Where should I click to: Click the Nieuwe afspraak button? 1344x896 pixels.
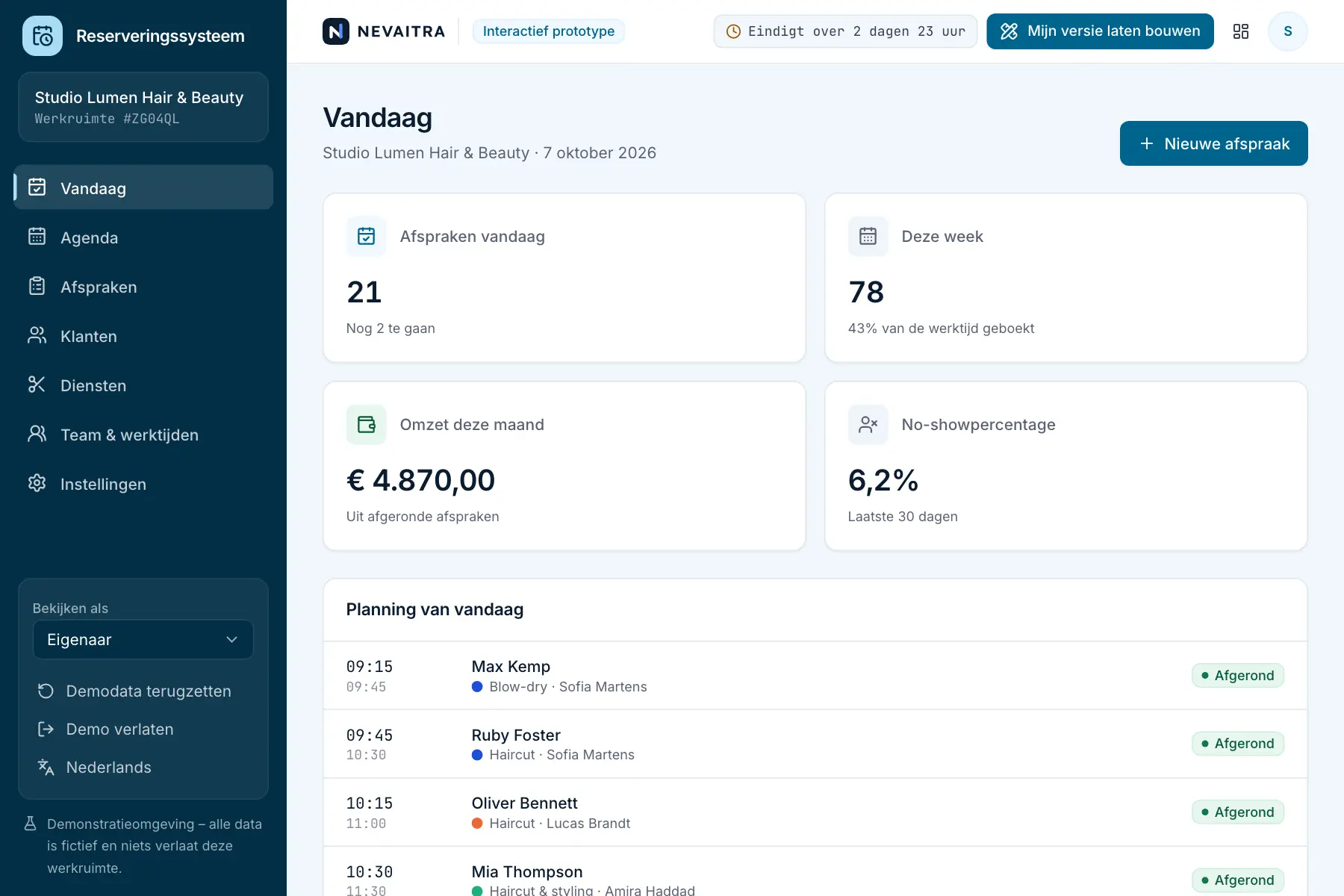(1214, 143)
